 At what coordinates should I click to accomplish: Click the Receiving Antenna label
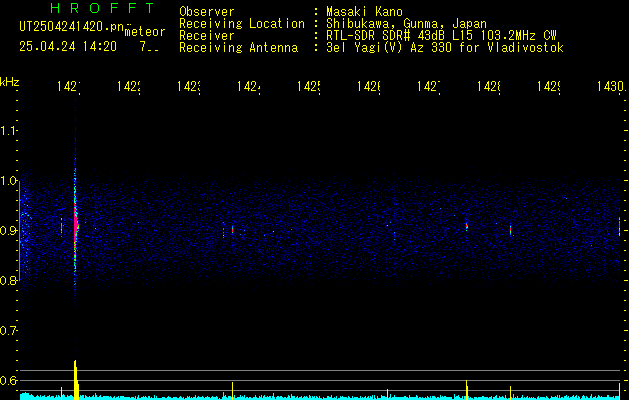[x=239, y=48]
